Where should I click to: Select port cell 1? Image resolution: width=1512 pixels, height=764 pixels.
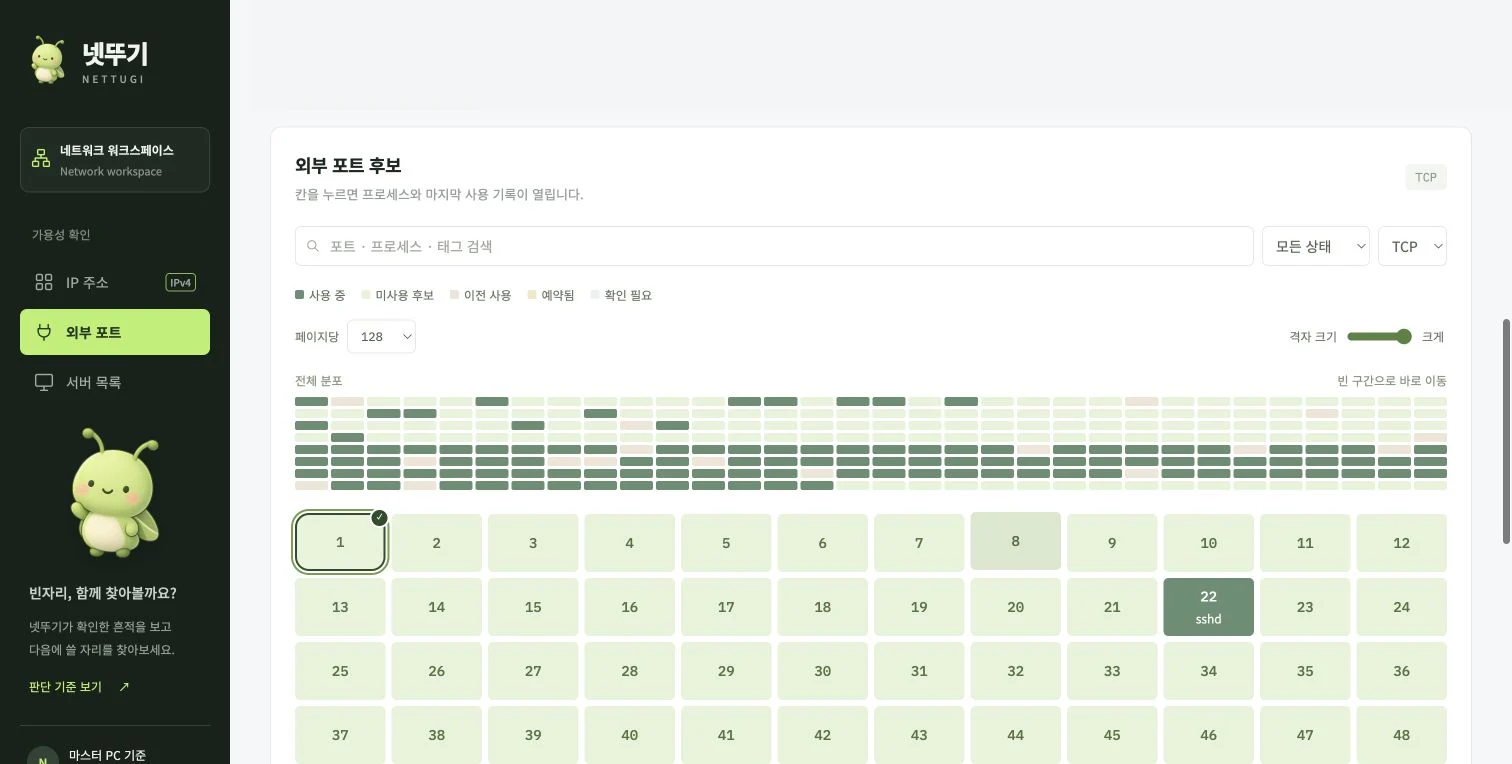coord(340,543)
